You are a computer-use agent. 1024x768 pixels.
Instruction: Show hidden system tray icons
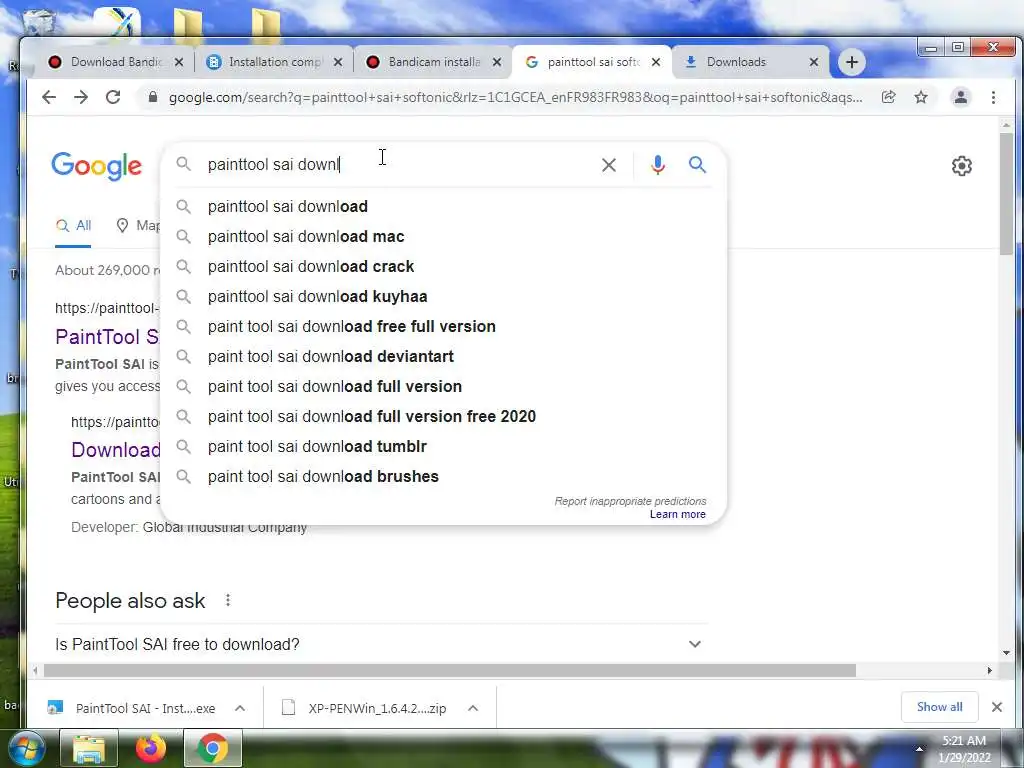pyautogui.click(x=919, y=749)
